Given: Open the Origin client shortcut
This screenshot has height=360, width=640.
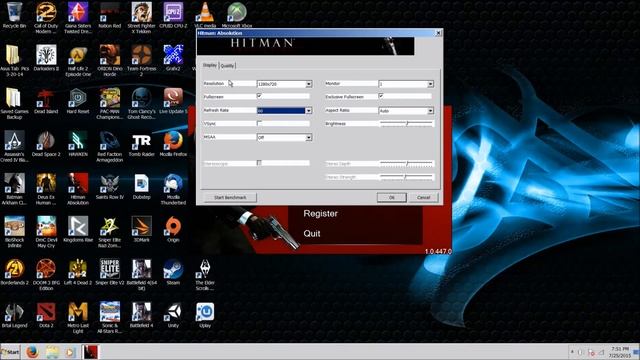Looking at the screenshot, I should point(173,229).
